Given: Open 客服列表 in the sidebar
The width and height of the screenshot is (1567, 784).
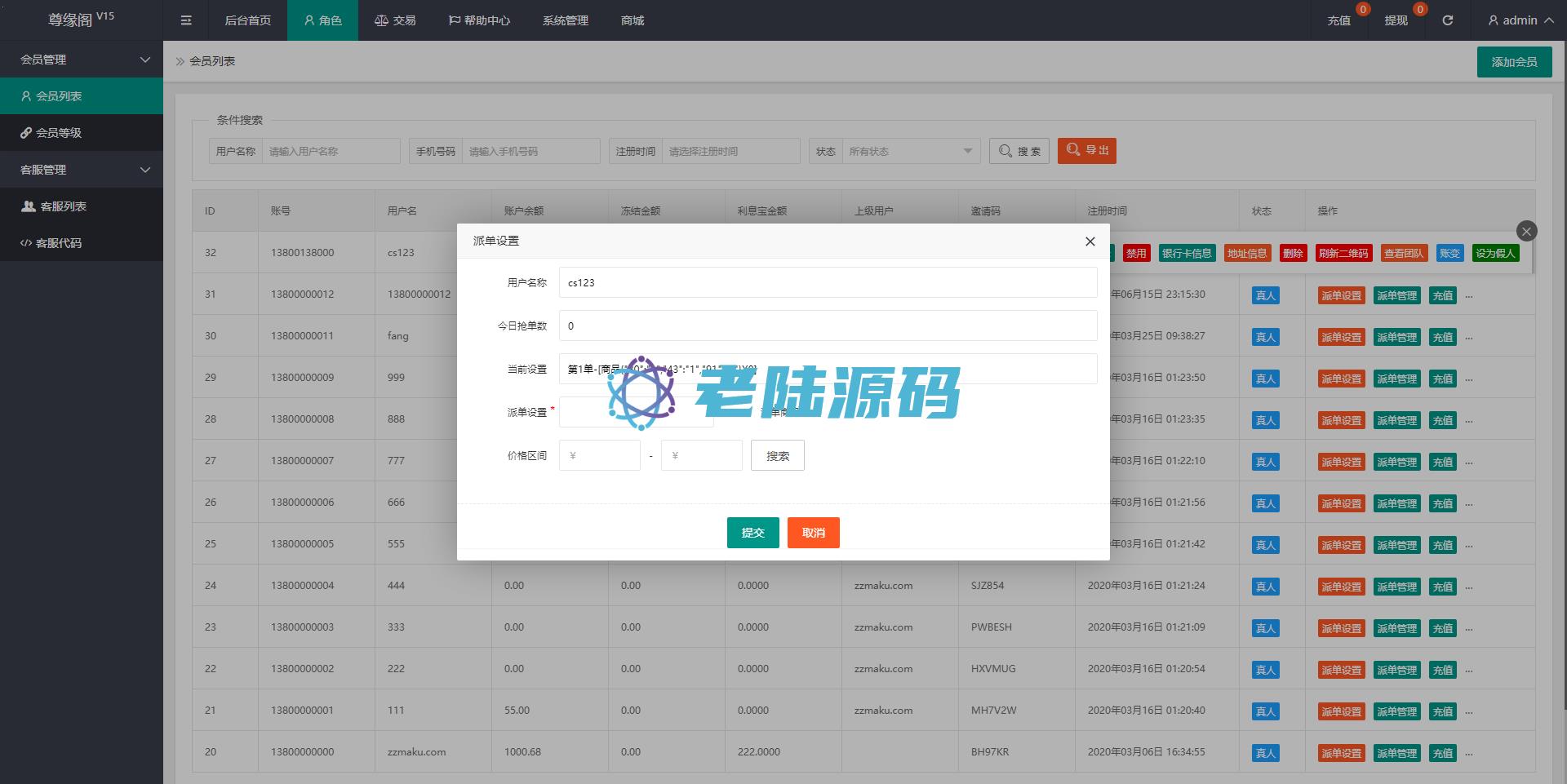Looking at the screenshot, I should tap(63, 206).
